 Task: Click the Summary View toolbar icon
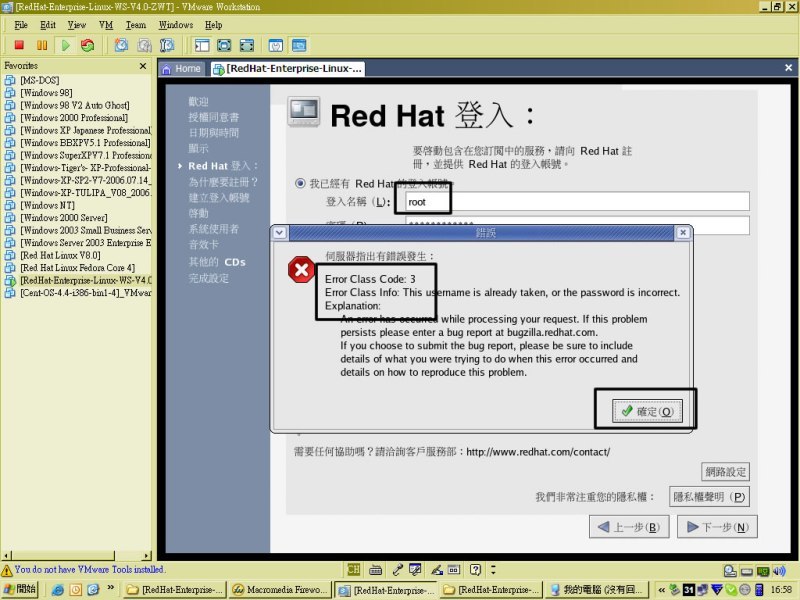276,45
